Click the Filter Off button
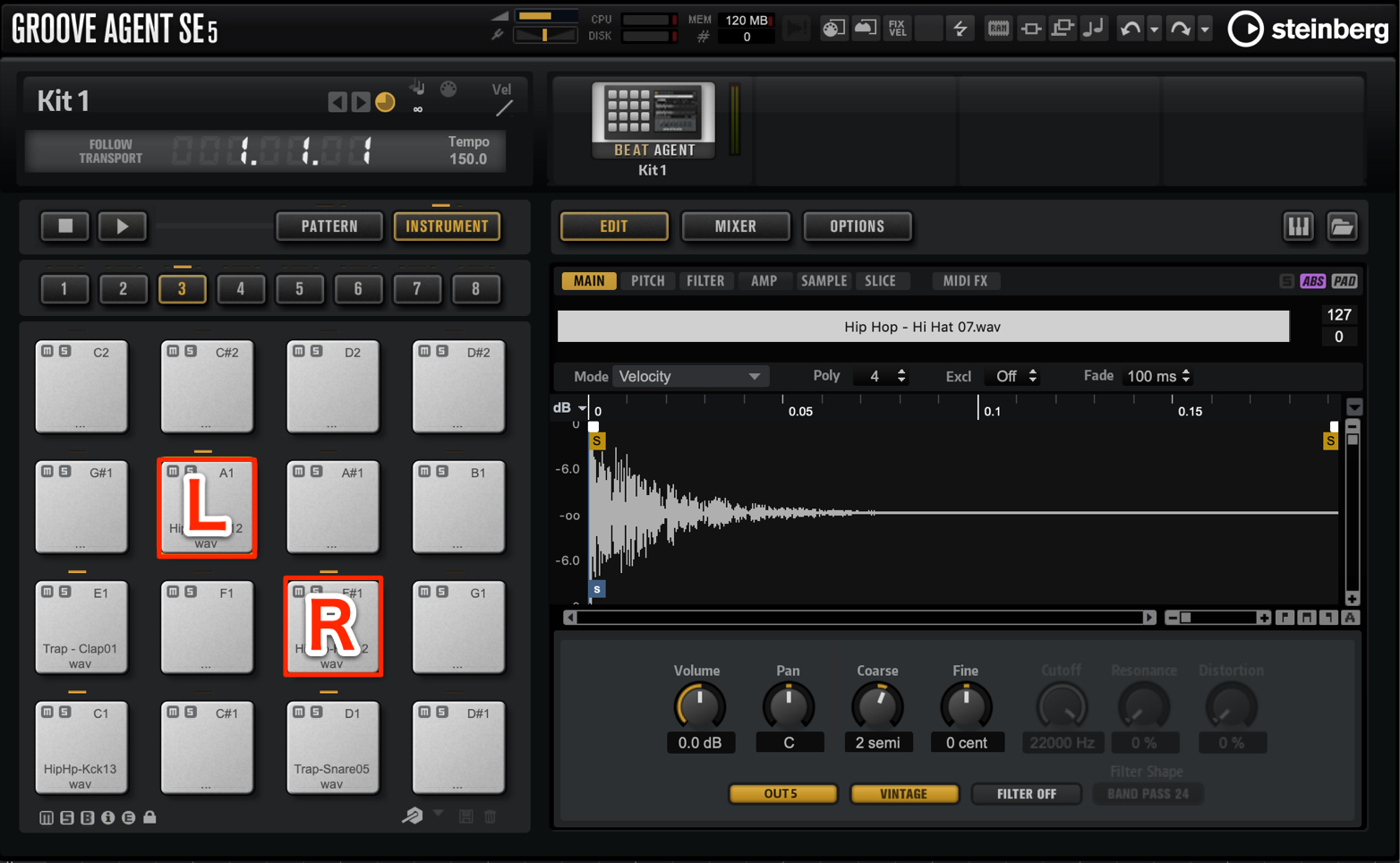This screenshot has width=1400, height=863. 1027,794
